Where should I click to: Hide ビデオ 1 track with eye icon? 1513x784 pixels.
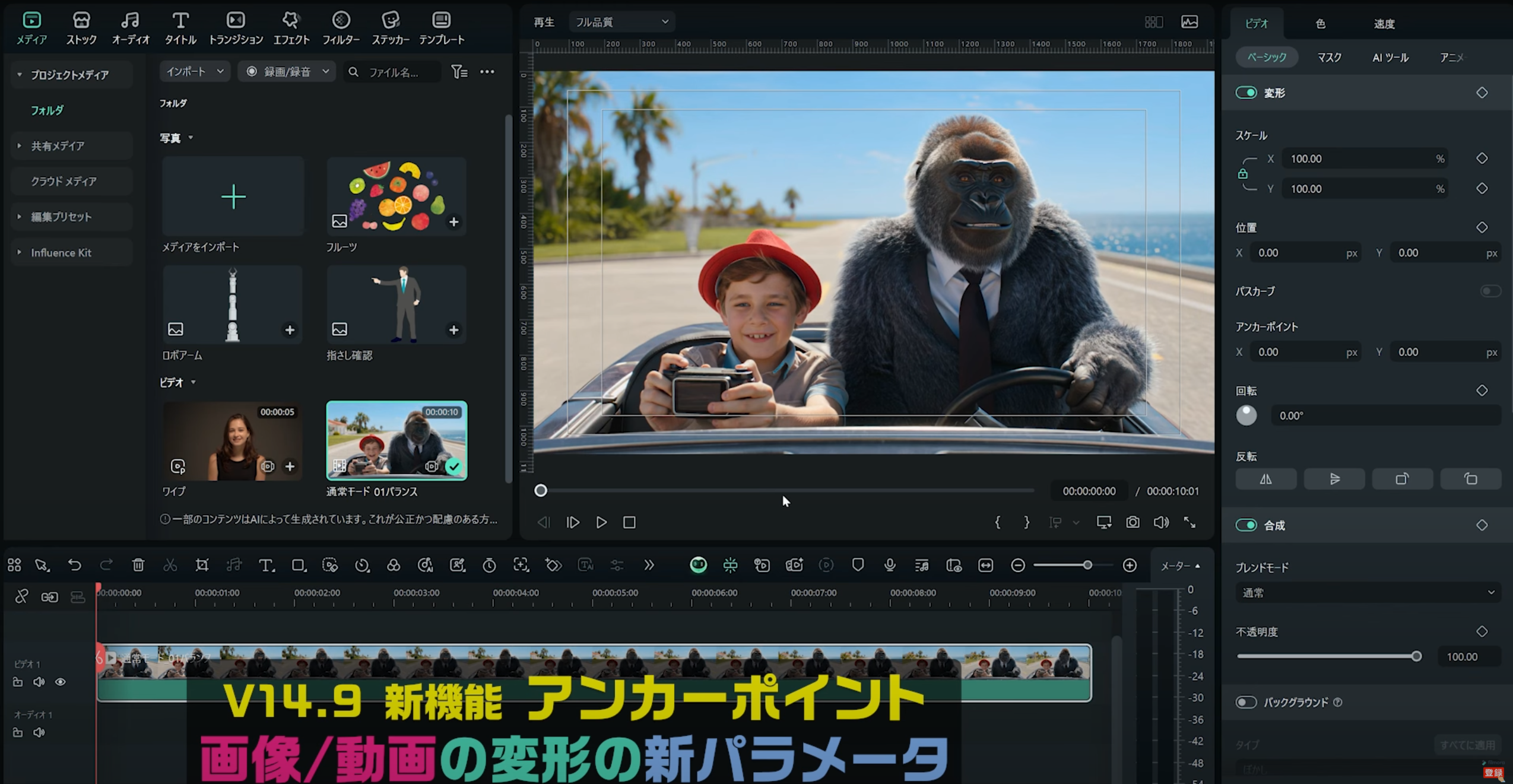[x=61, y=682]
